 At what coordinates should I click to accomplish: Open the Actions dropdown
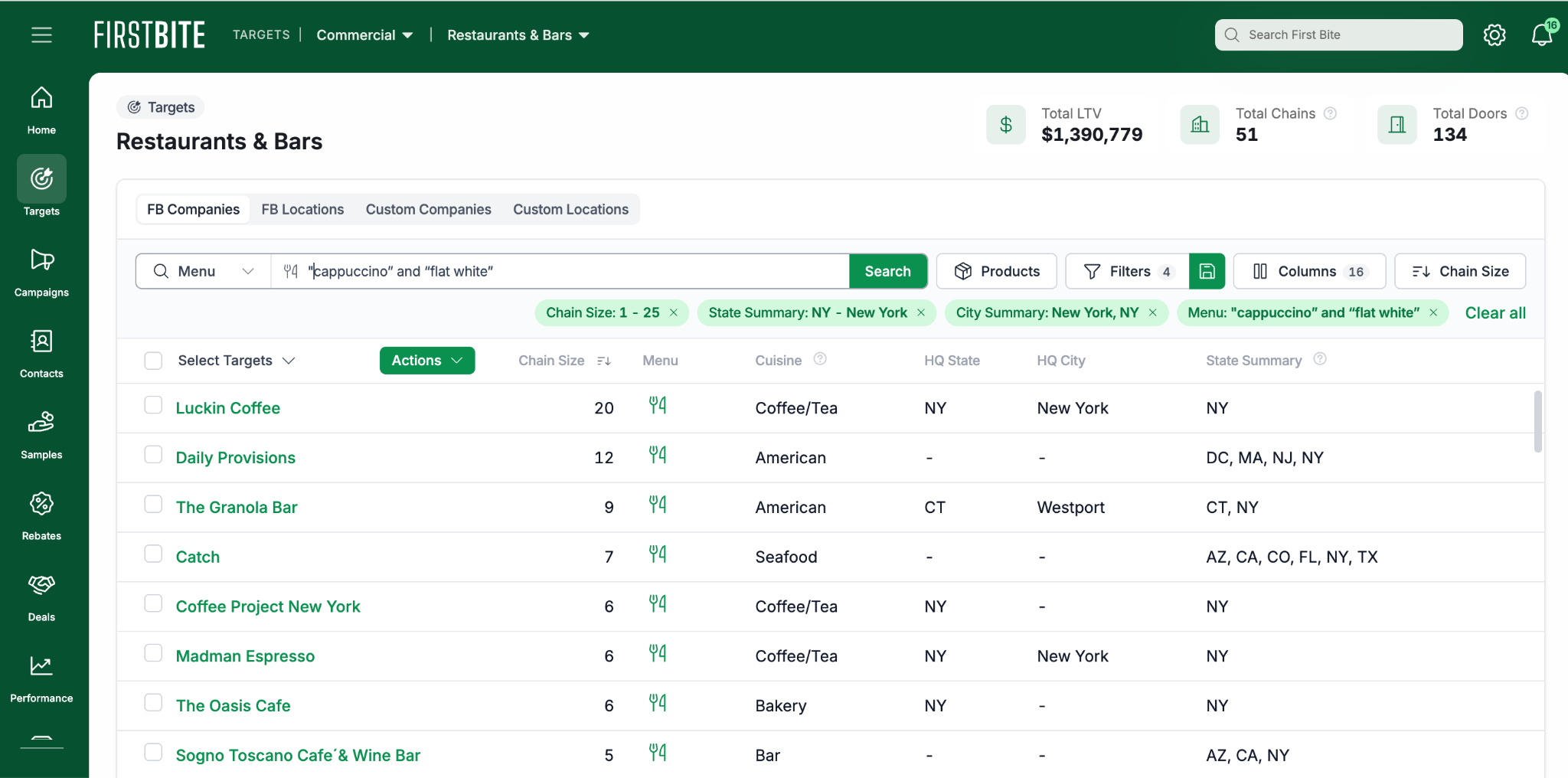427,361
